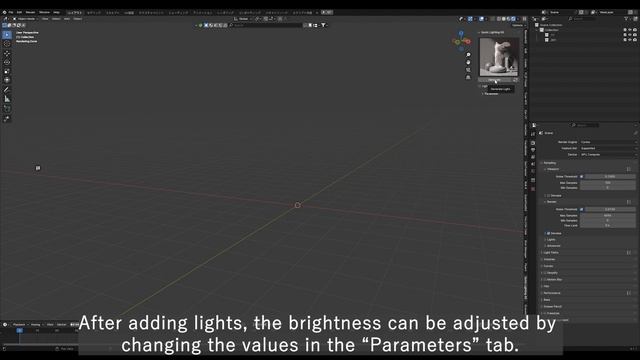
Task: Open the Edit menu
Action: pos(19,12)
